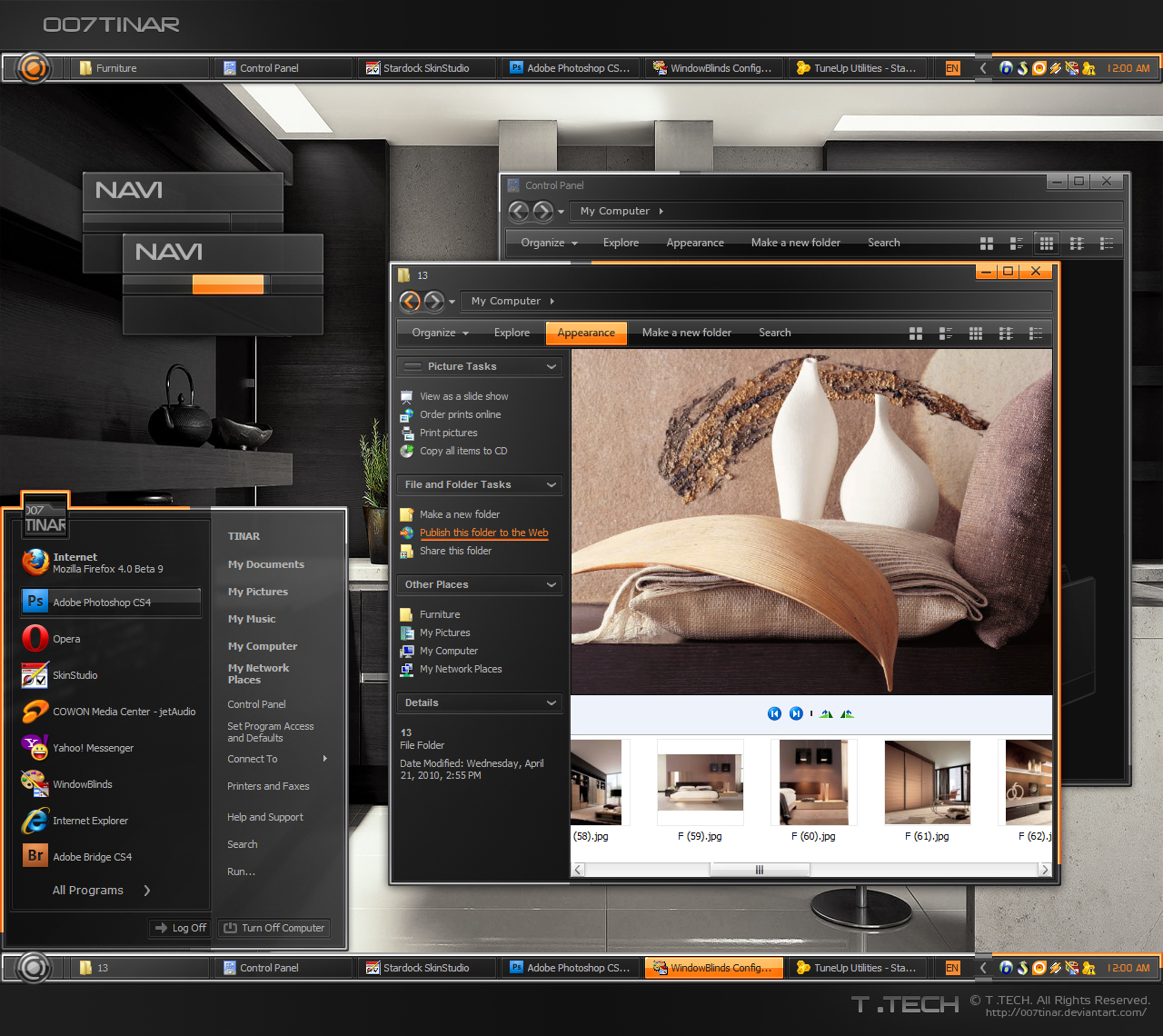Click Appearance in Control Panel window toolbar

pos(695,243)
